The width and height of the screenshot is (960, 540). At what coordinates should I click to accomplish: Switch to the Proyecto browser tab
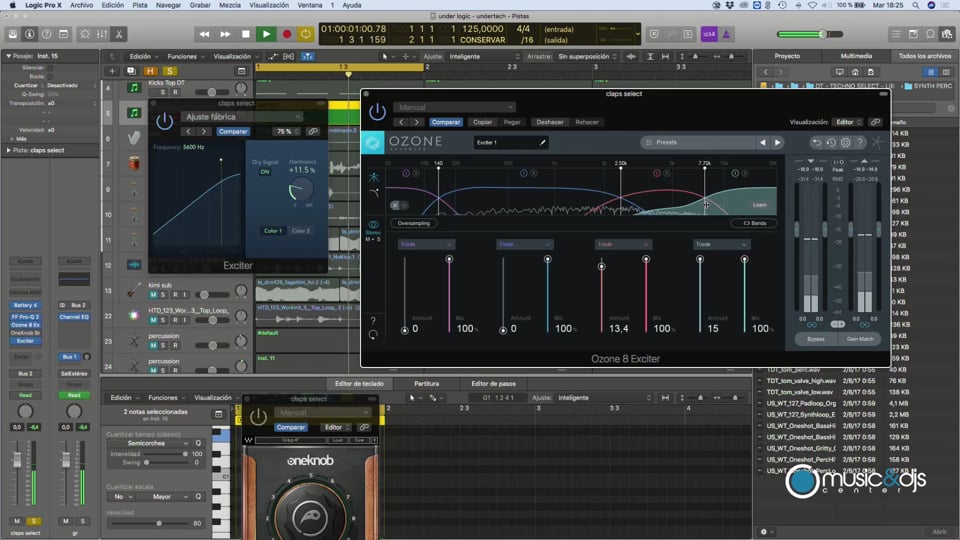[x=787, y=56]
